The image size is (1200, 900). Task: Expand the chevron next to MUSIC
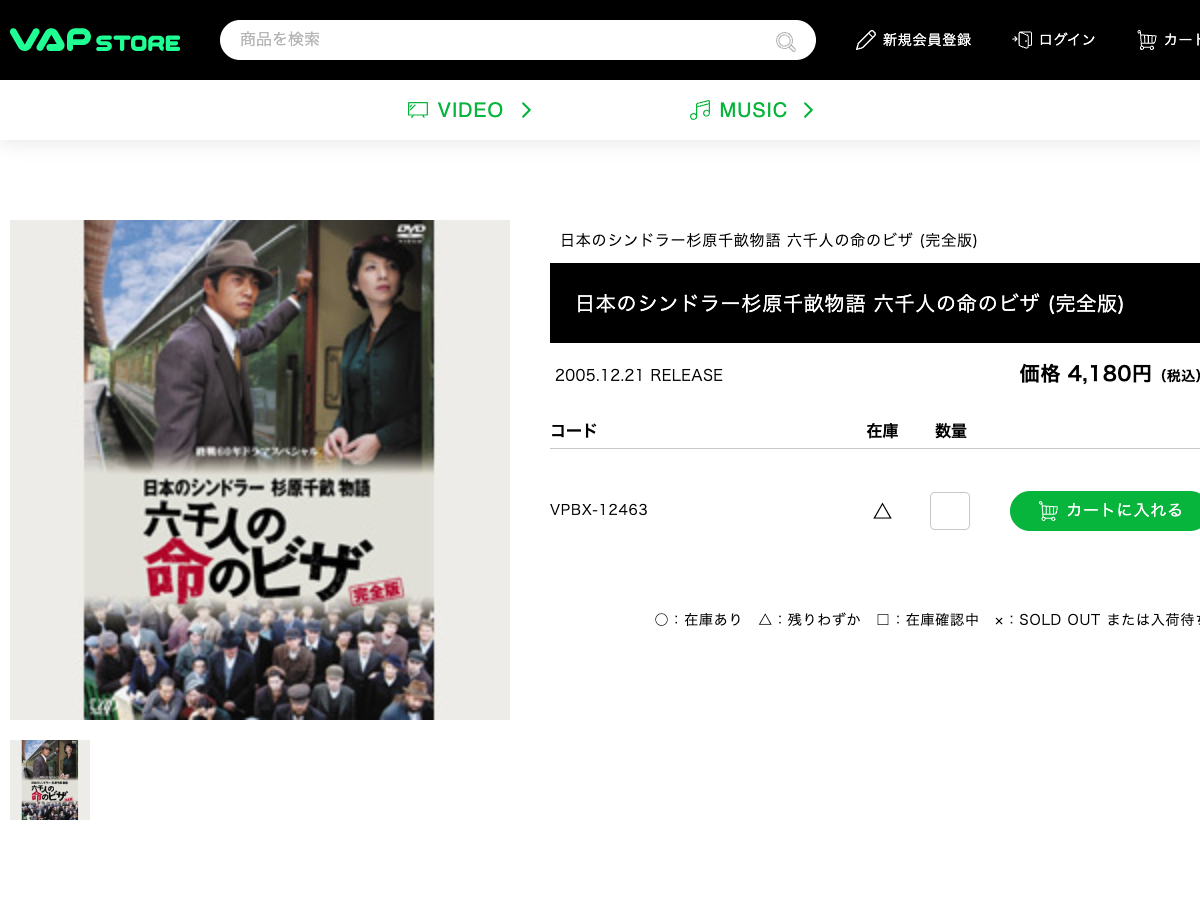pyautogui.click(x=809, y=110)
